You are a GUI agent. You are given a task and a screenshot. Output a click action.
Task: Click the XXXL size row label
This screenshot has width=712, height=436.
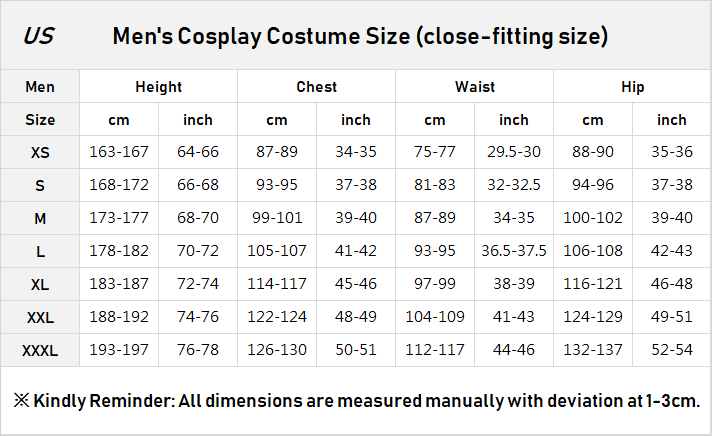pos(40,351)
